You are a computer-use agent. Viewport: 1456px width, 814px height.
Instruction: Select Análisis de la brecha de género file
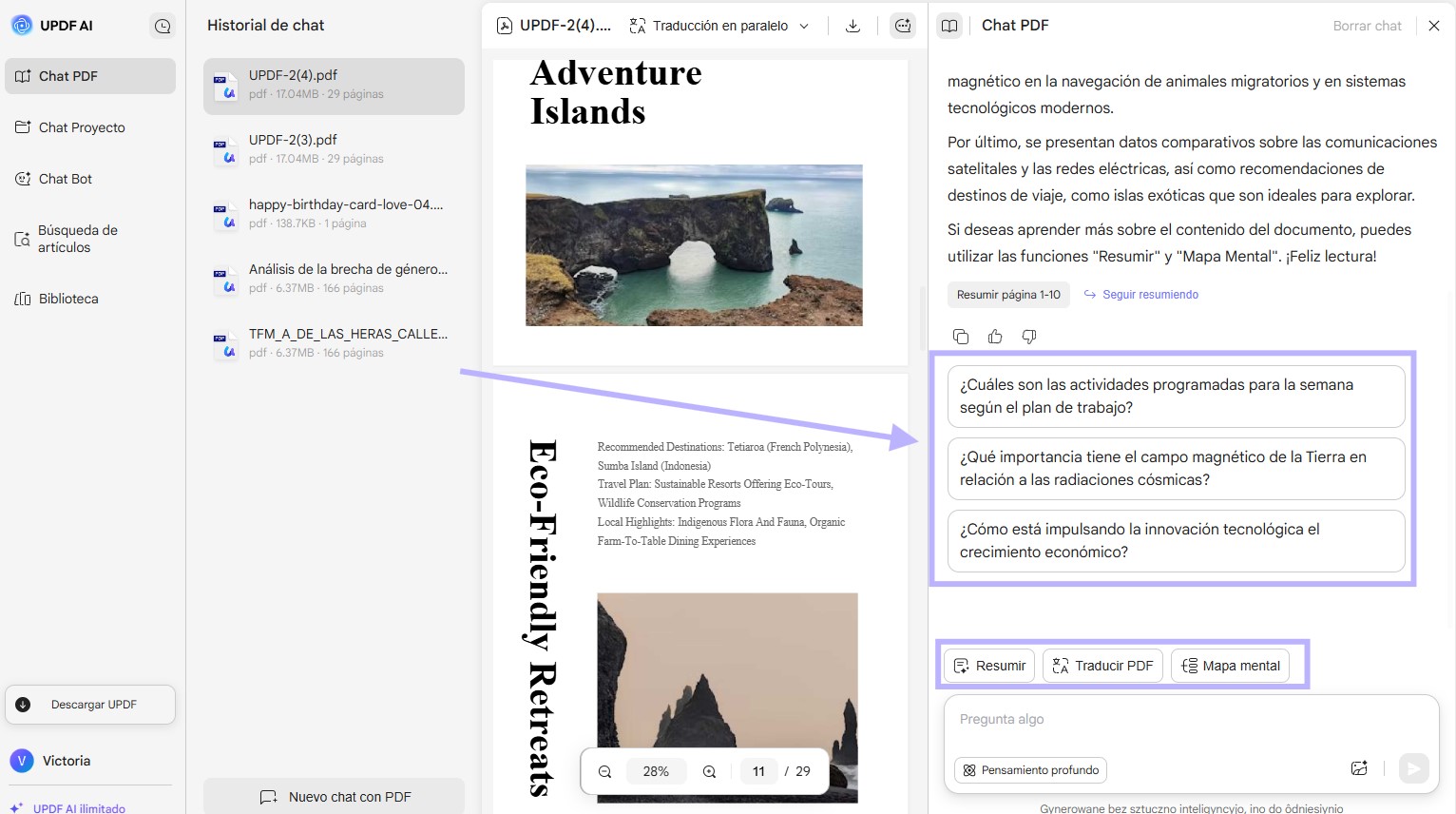[334, 280]
